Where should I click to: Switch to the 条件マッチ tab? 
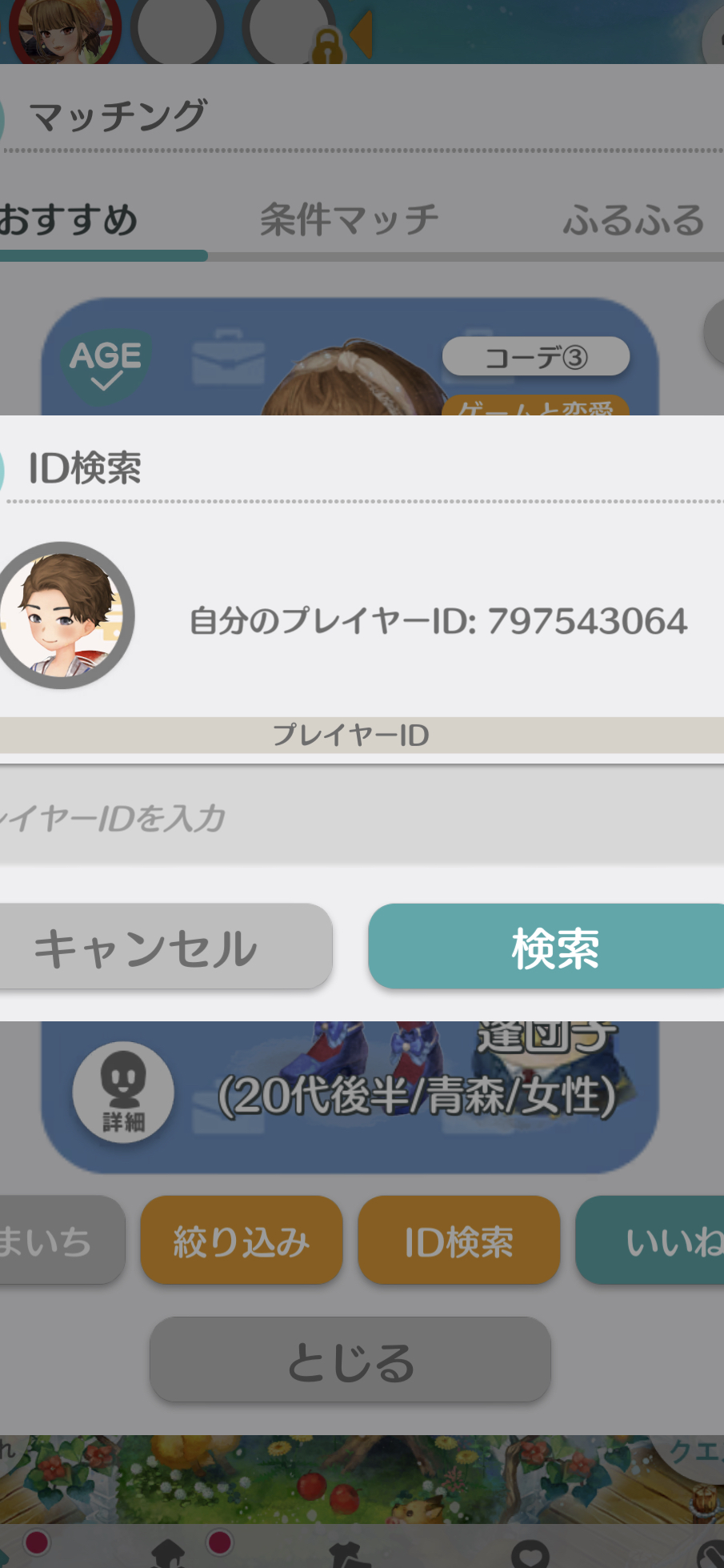pyautogui.click(x=350, y=219)
